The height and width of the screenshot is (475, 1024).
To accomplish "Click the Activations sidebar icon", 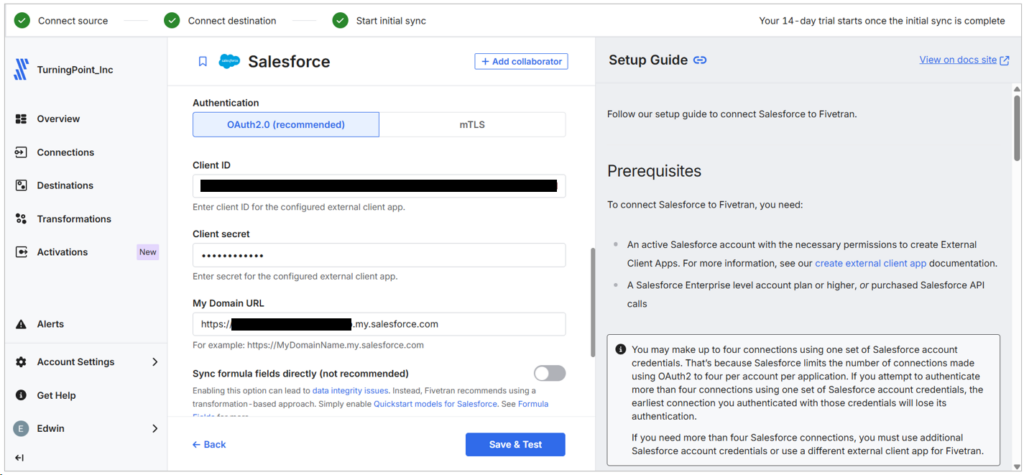I will [x=21, y=252].
